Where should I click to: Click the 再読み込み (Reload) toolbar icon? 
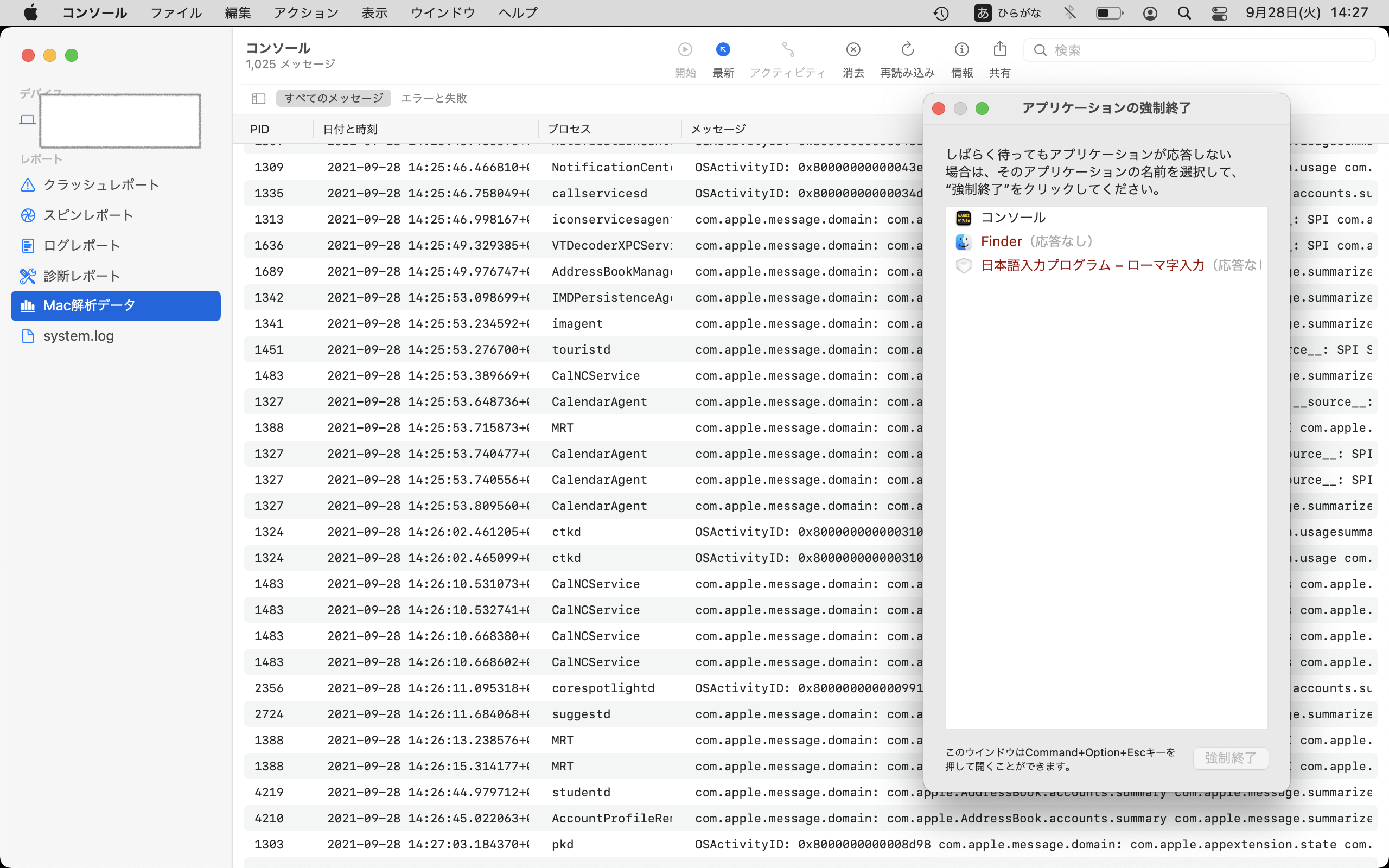[907, 50]
